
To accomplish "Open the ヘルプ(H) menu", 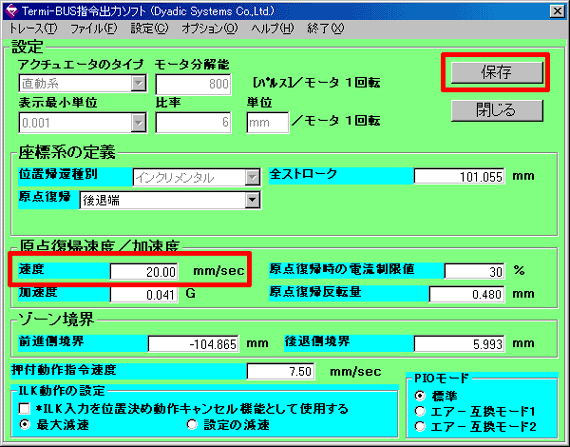I will [272, 28].
